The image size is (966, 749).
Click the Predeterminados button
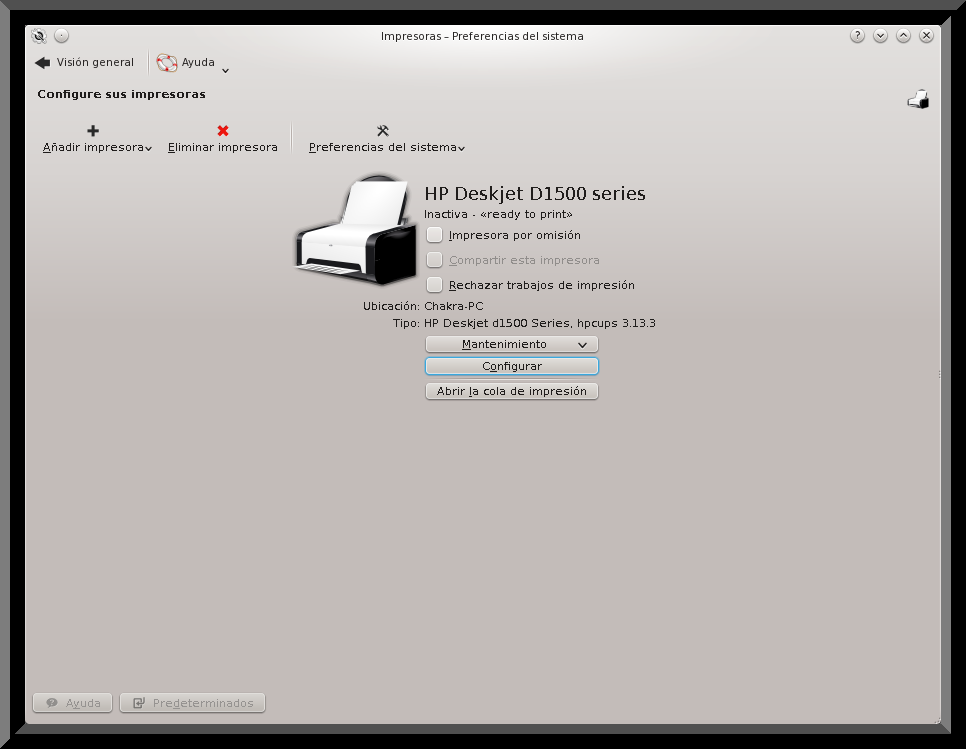(x=192, y=703)
